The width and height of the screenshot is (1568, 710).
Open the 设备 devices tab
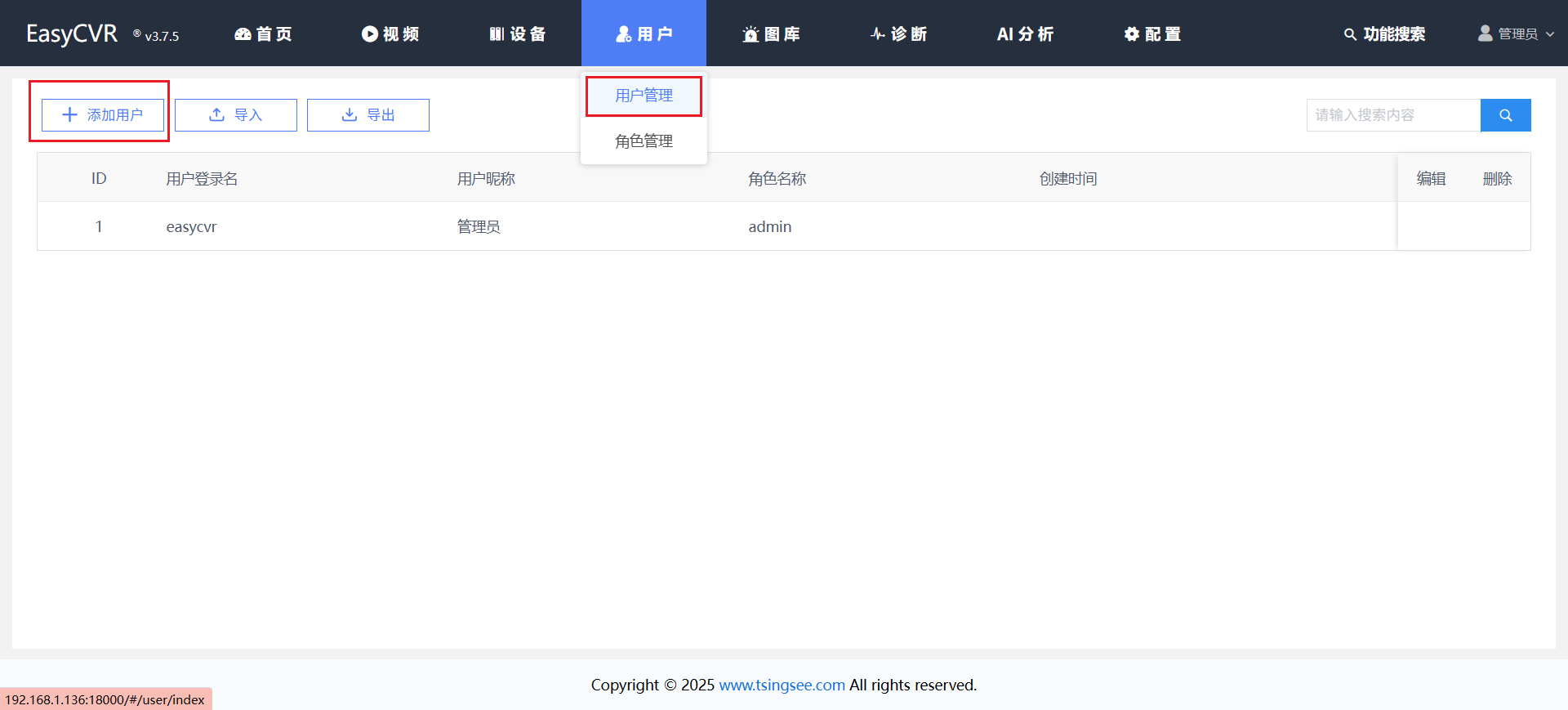[517, 33]
